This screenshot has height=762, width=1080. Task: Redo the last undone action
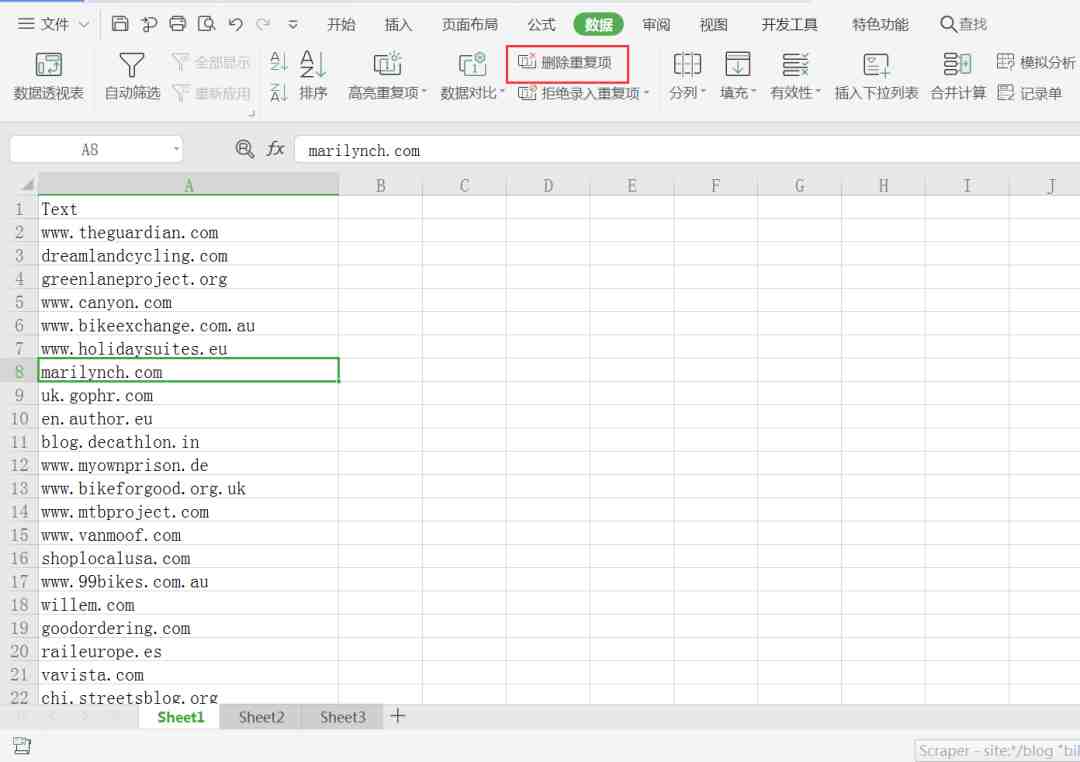click(x=263, y=24)
